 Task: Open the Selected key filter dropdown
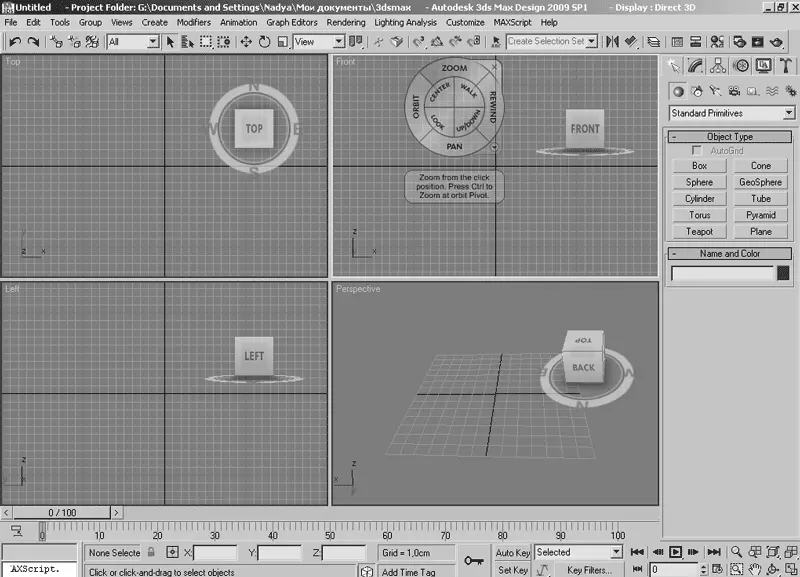click(578, 552)
